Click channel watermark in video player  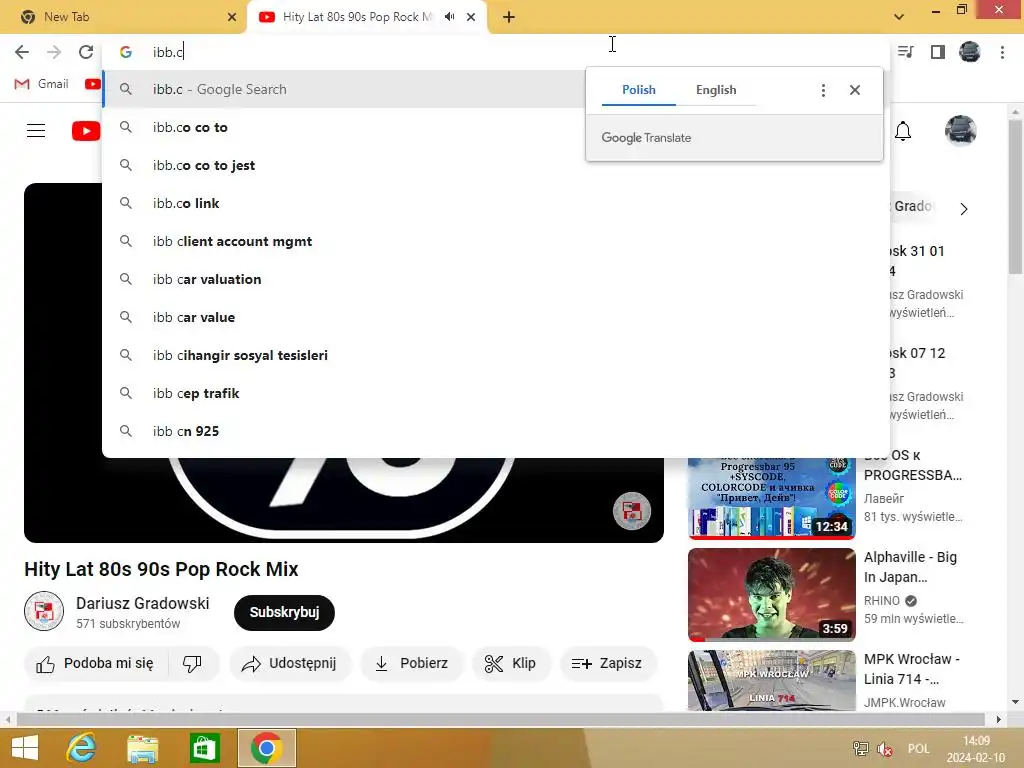(x=632, y=511)
